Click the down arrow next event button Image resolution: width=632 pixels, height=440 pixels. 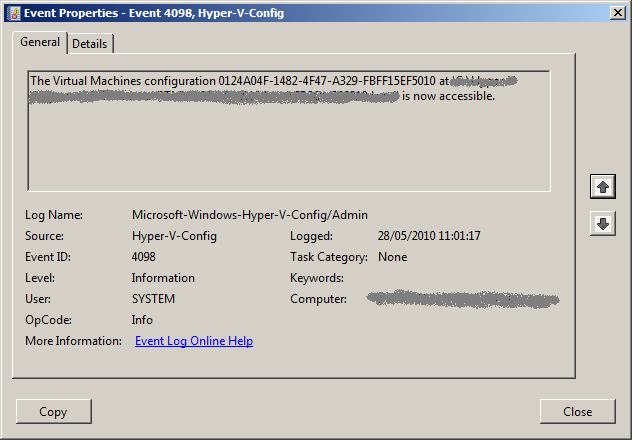pyautogui.click(x=602, y=224)
